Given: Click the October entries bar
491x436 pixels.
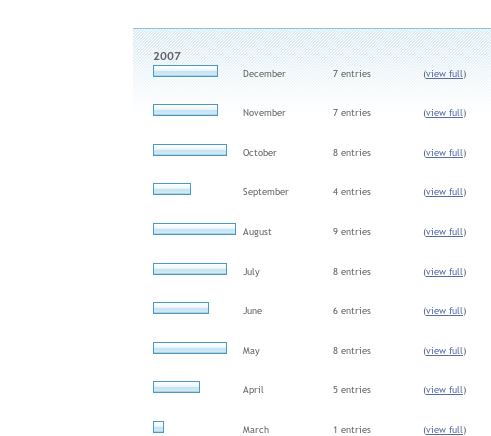Looking at the screenshot, I should tap(190, 150).
